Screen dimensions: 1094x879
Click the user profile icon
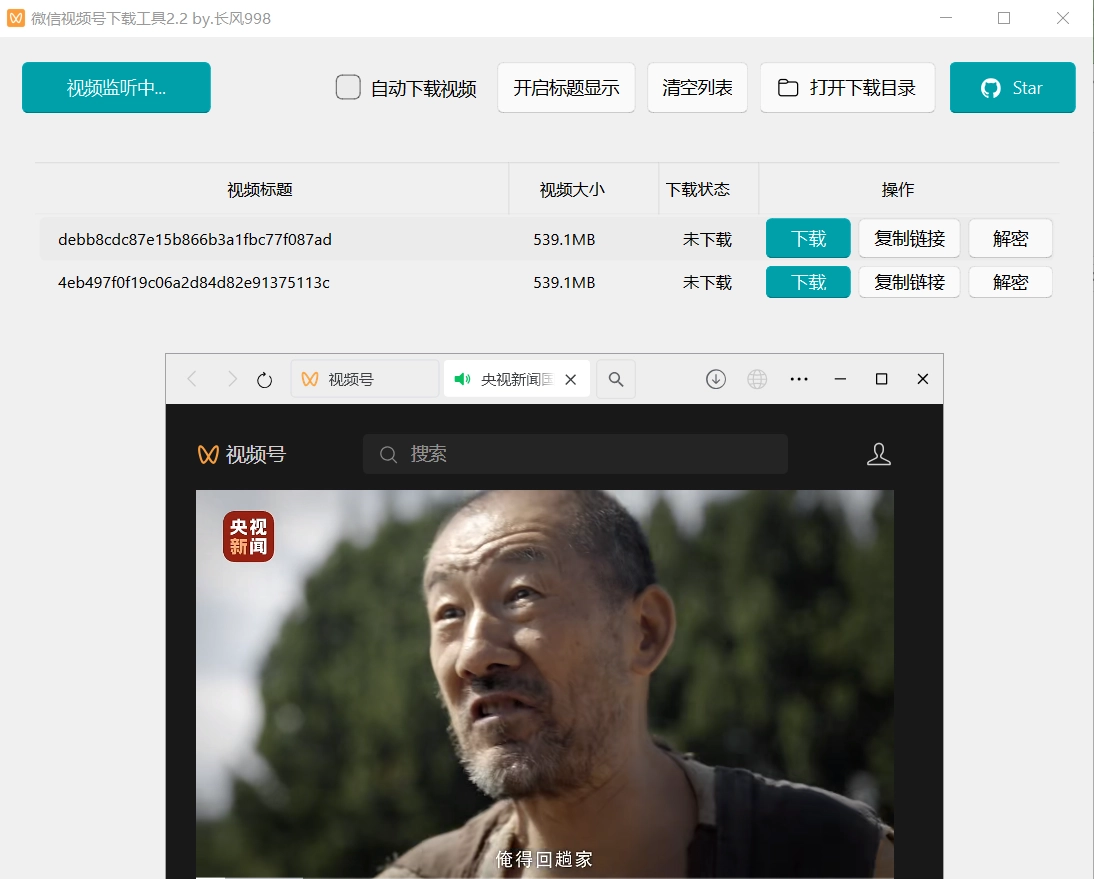[878, 454]
